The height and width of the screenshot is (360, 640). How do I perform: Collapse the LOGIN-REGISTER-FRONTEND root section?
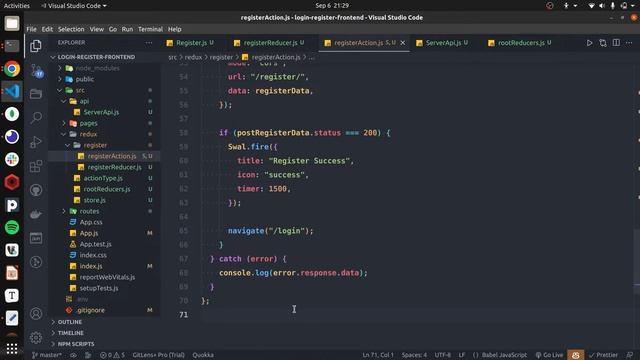(96, 57)
